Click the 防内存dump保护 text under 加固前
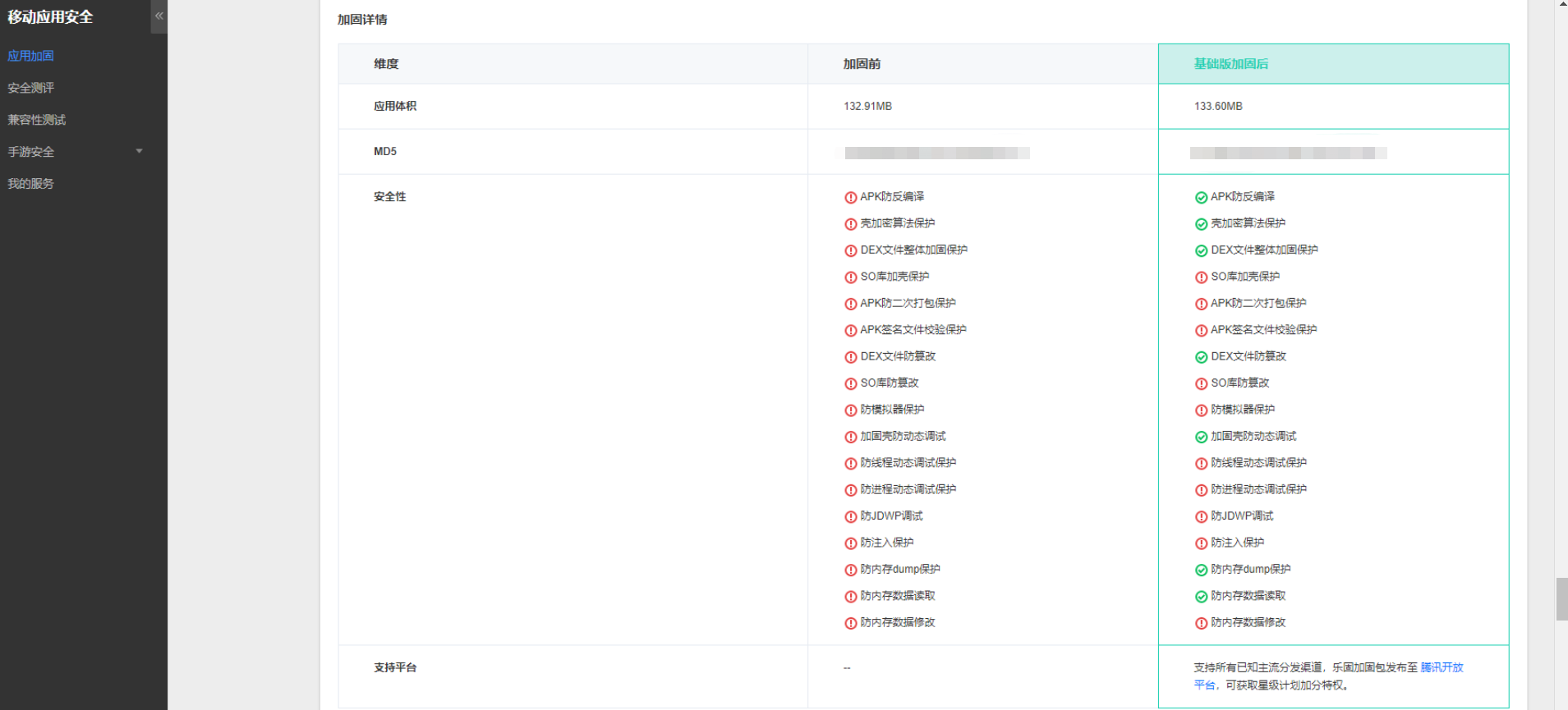The height and width of the screenshot is (710, 1568). pos(900,569)
